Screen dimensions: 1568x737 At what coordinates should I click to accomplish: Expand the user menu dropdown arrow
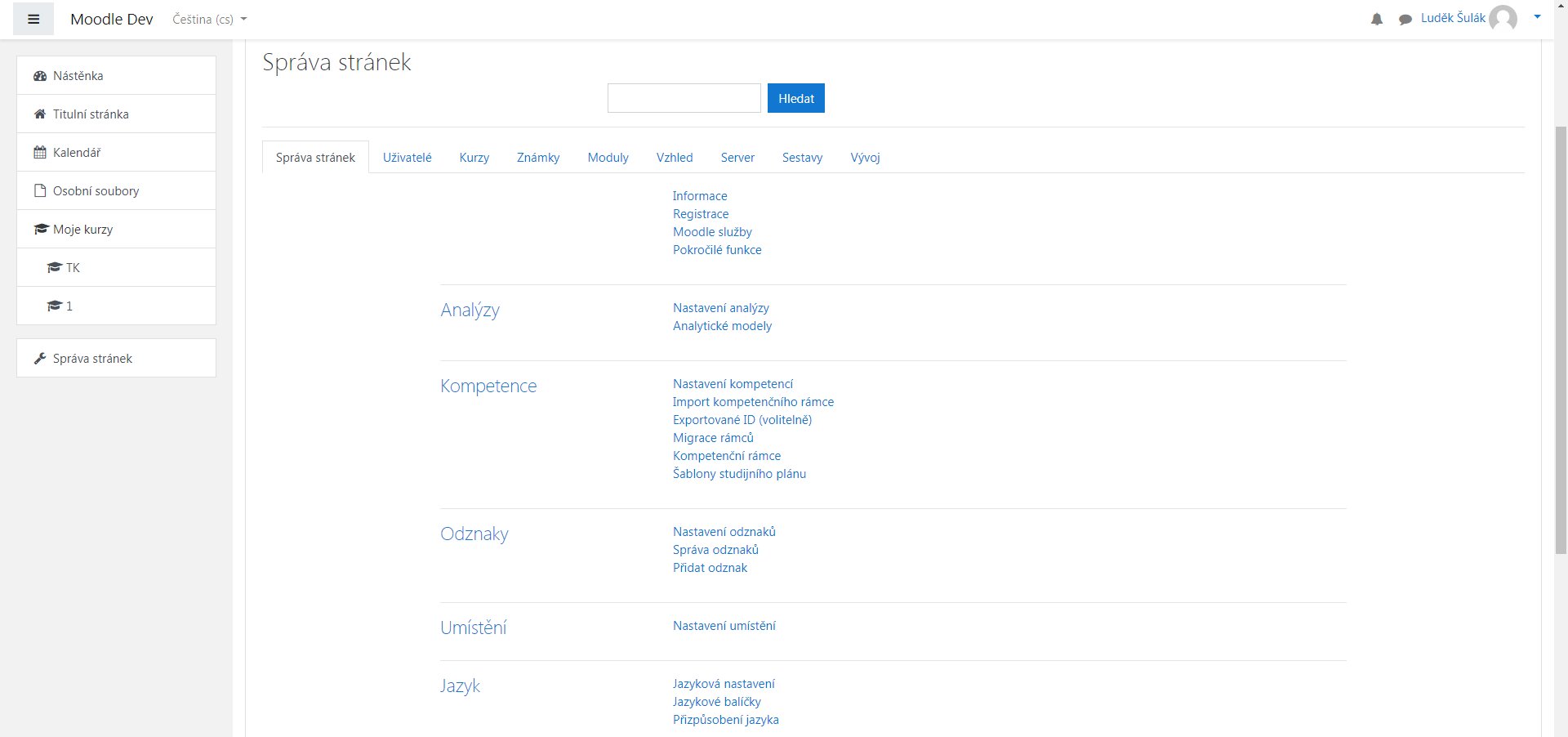coord(1537,17)
